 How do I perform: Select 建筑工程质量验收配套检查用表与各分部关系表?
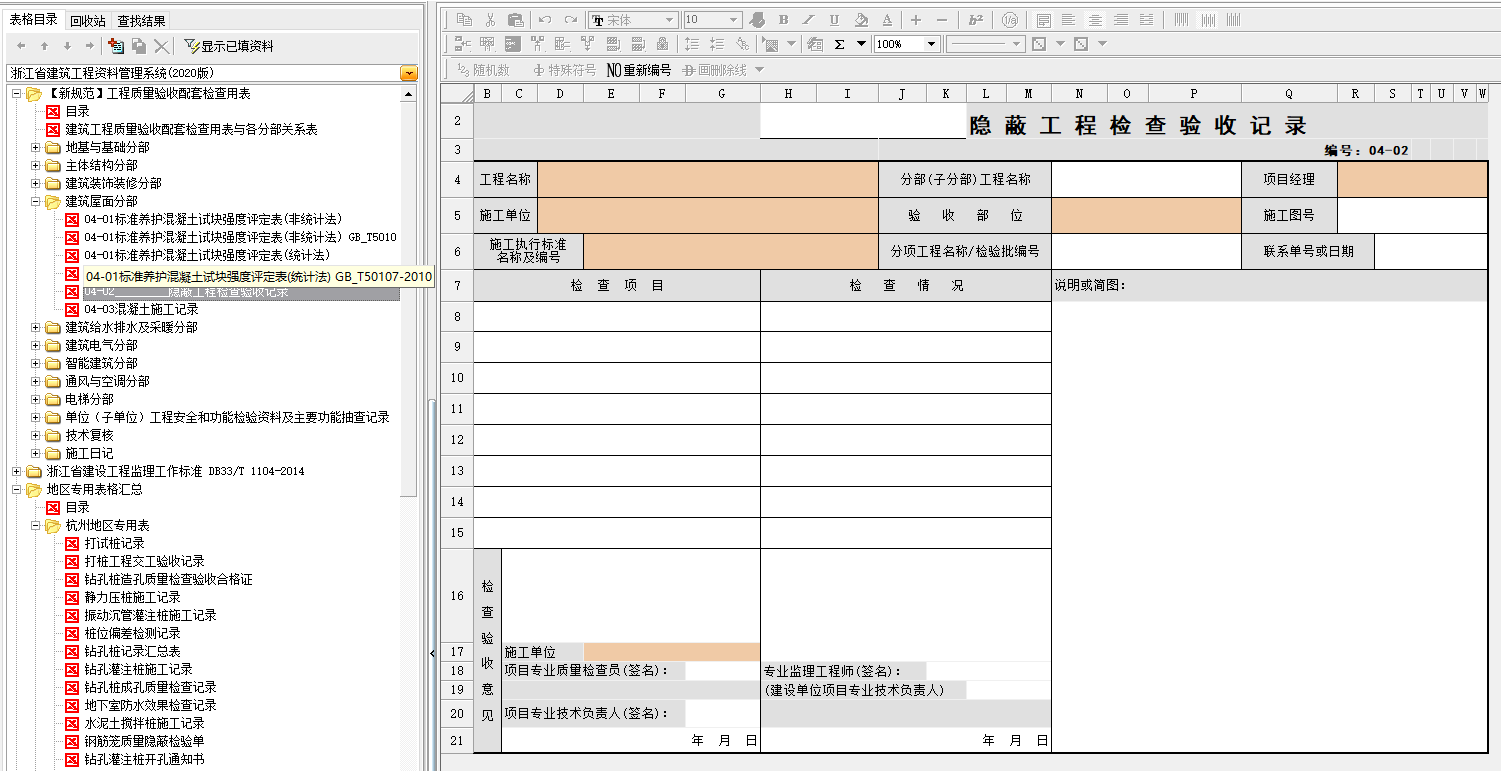191,129
